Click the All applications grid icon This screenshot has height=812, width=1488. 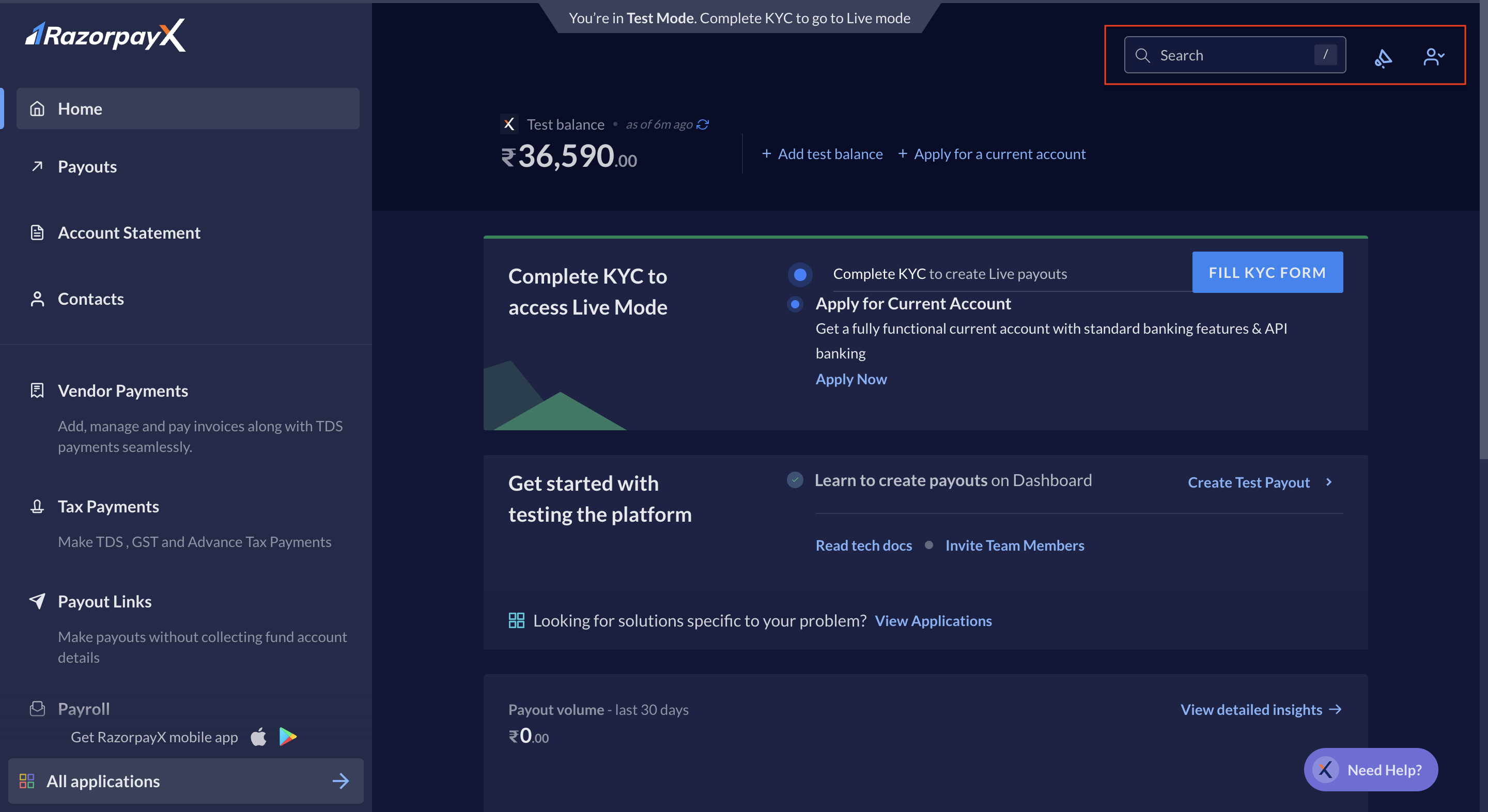coord(26,781)
